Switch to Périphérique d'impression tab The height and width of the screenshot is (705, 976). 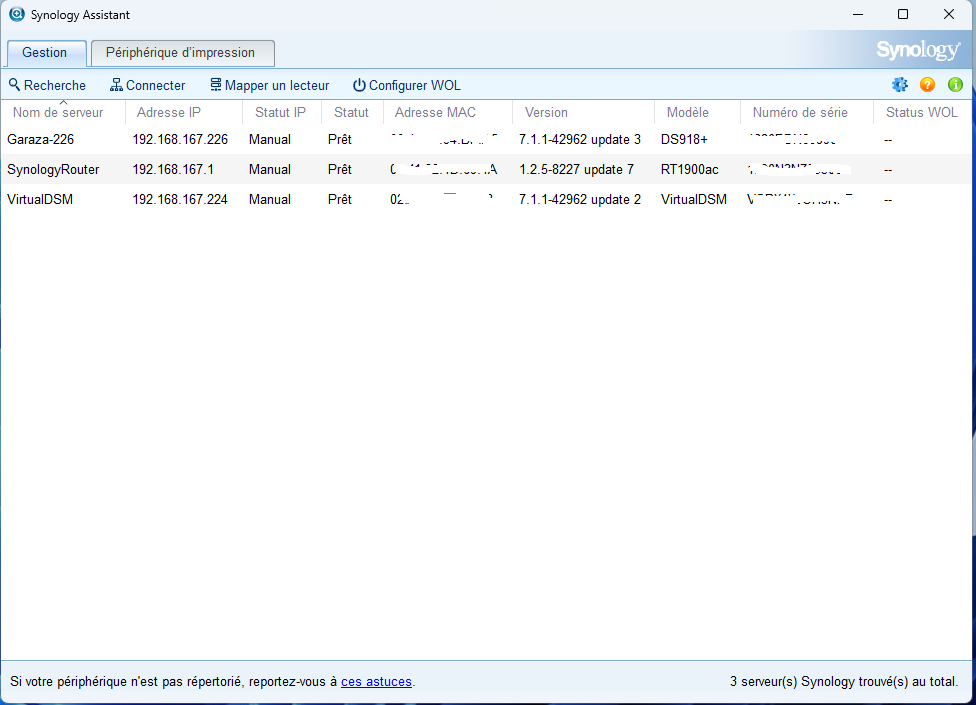[x=182, y=53]
